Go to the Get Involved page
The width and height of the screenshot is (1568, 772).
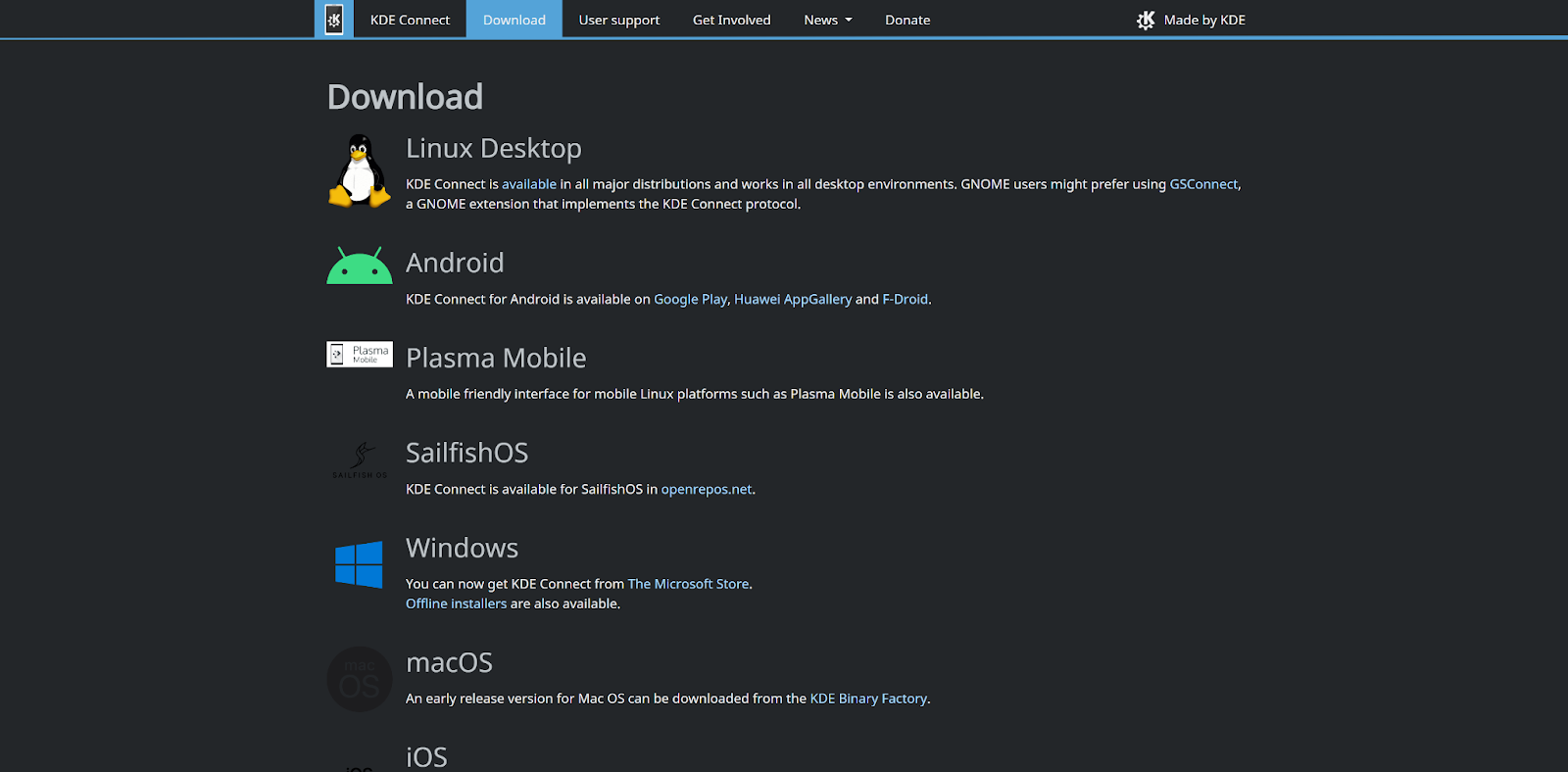(x=732, y=20)
